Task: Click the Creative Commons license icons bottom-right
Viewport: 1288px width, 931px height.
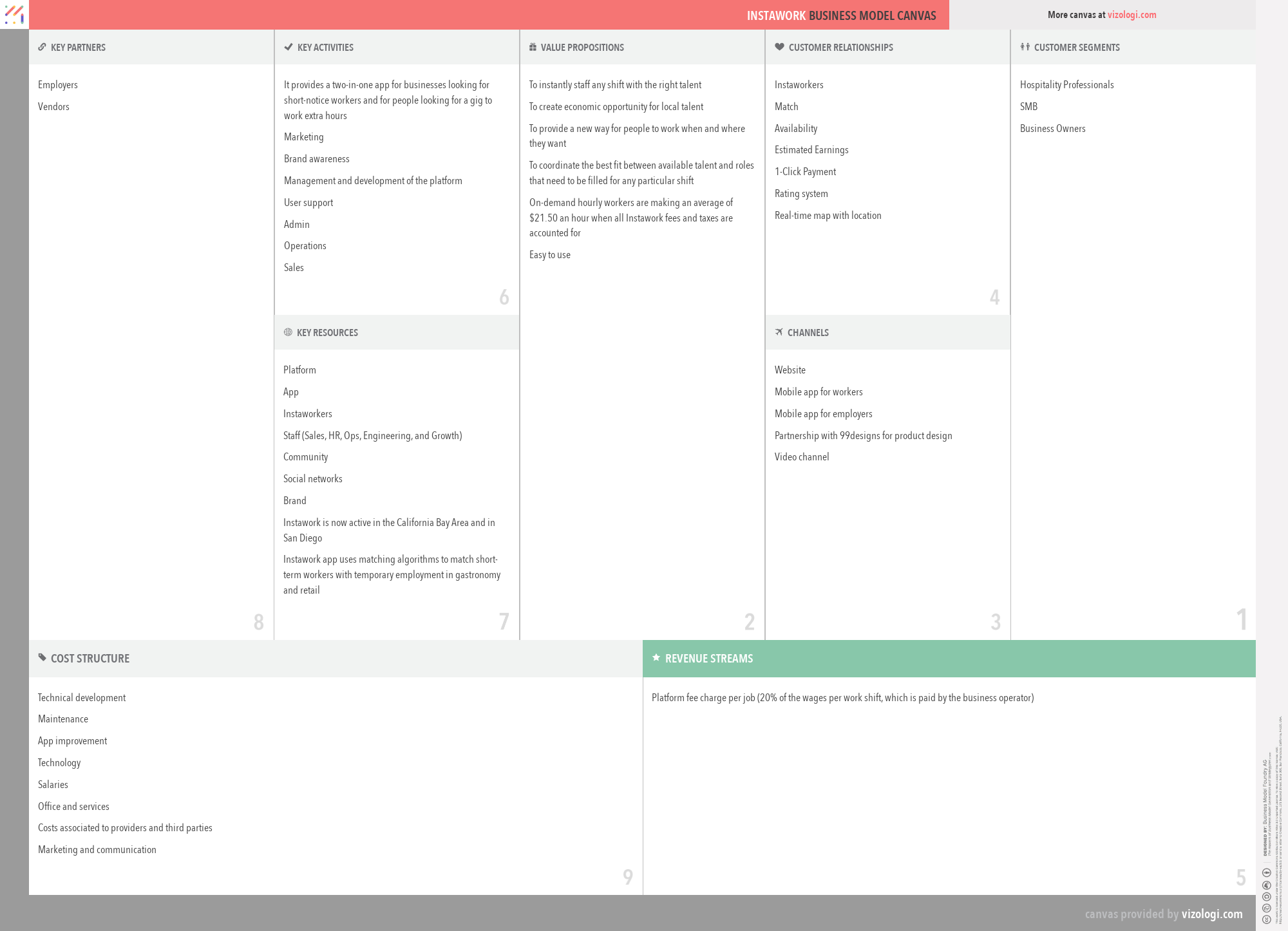Action: pos(1266,896)
